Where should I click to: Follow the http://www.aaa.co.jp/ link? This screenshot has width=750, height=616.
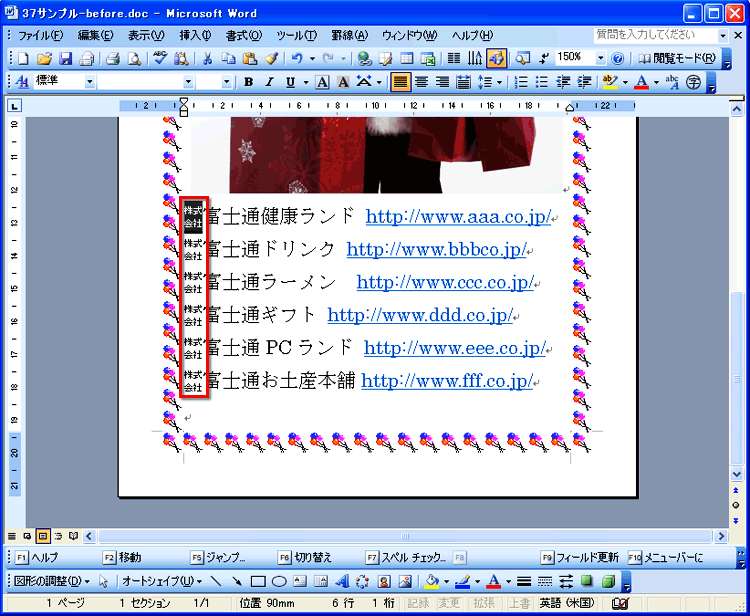[458, 217]
